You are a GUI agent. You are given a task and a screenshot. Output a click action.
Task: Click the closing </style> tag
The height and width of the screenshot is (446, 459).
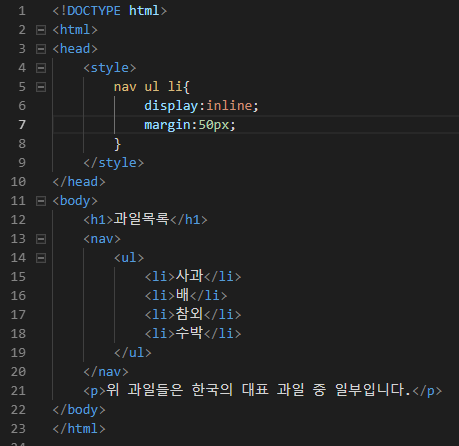coord(114,163)
